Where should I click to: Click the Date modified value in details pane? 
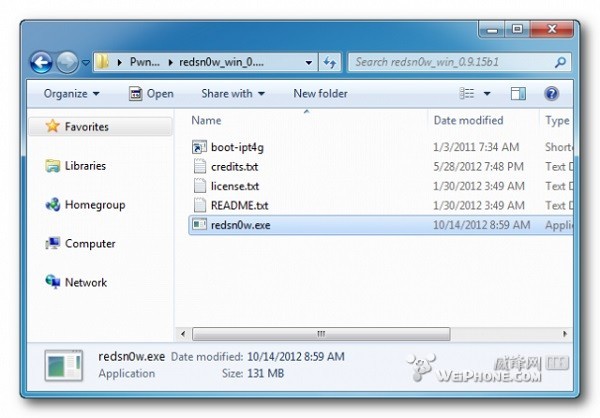[296, 357]
